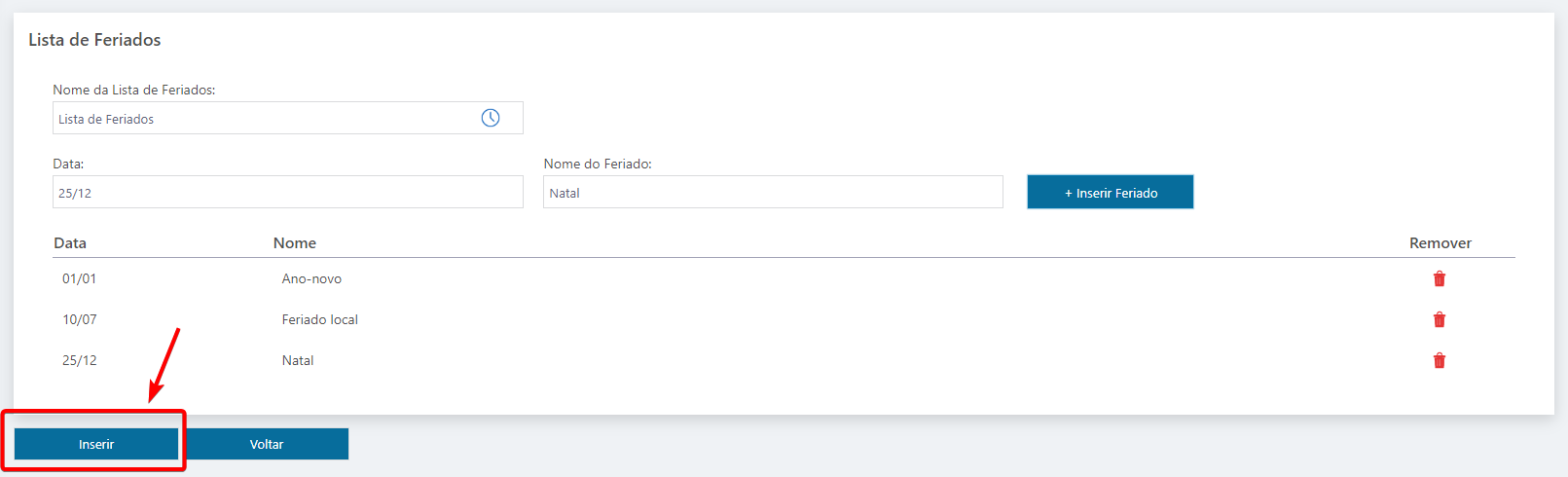Click inside the Data input field
1568x477 pixels.
click(287, 192)
